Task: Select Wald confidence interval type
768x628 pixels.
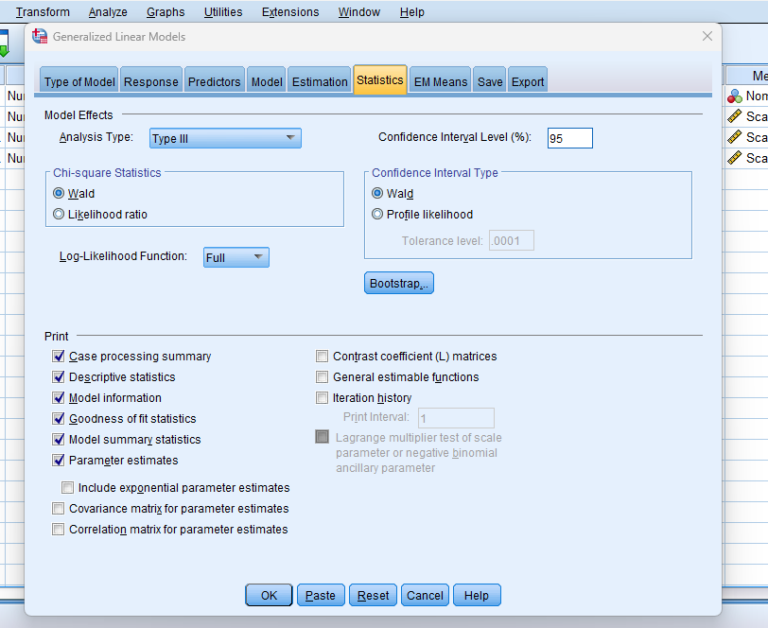Action: pos(377,193)
